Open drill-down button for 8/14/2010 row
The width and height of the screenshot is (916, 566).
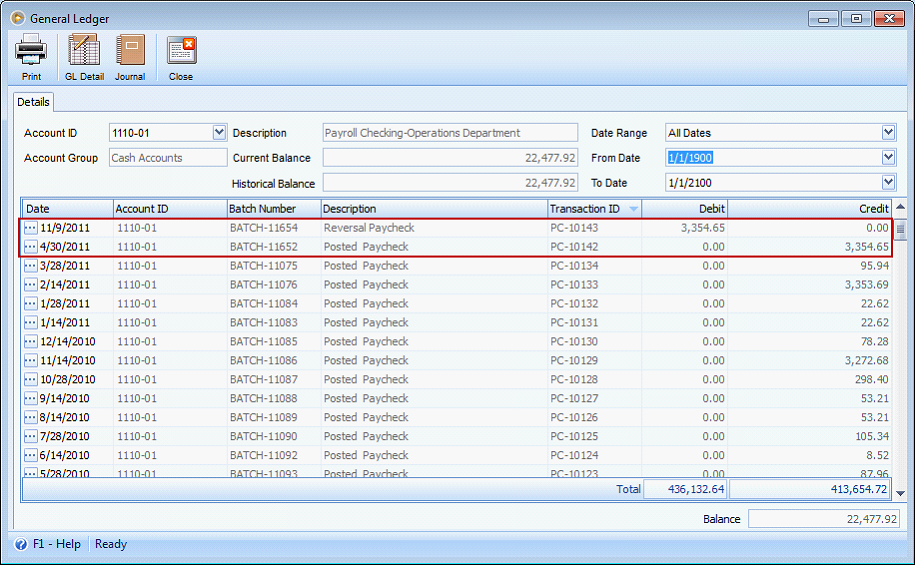[x=30, y=418]
